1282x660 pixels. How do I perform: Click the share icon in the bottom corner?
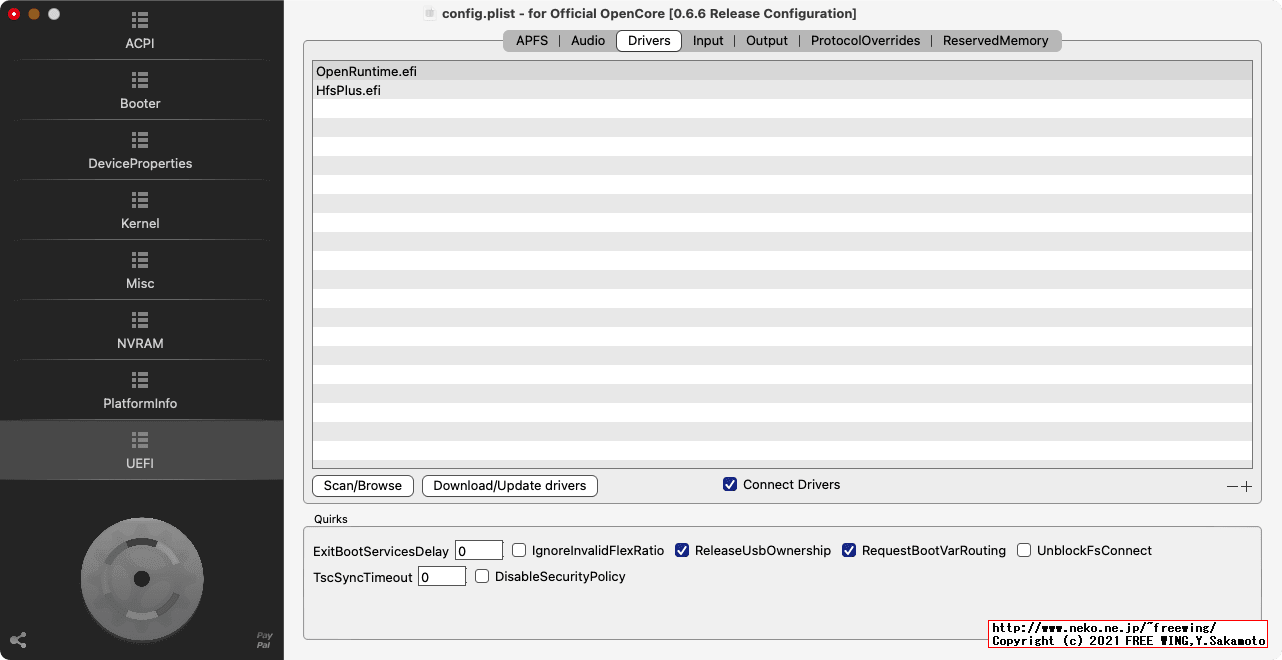click(x=18, y=640)
